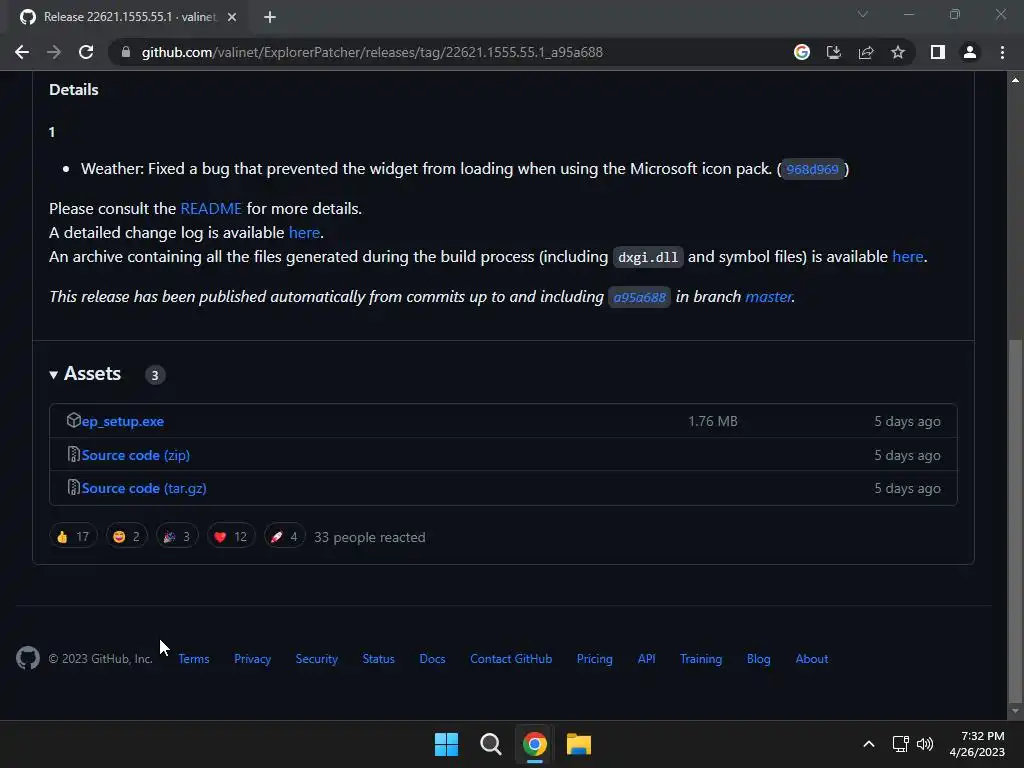Viewport: 1024px width, 768px height.
Task: Open the browser side panel icon
Action: 938,52
